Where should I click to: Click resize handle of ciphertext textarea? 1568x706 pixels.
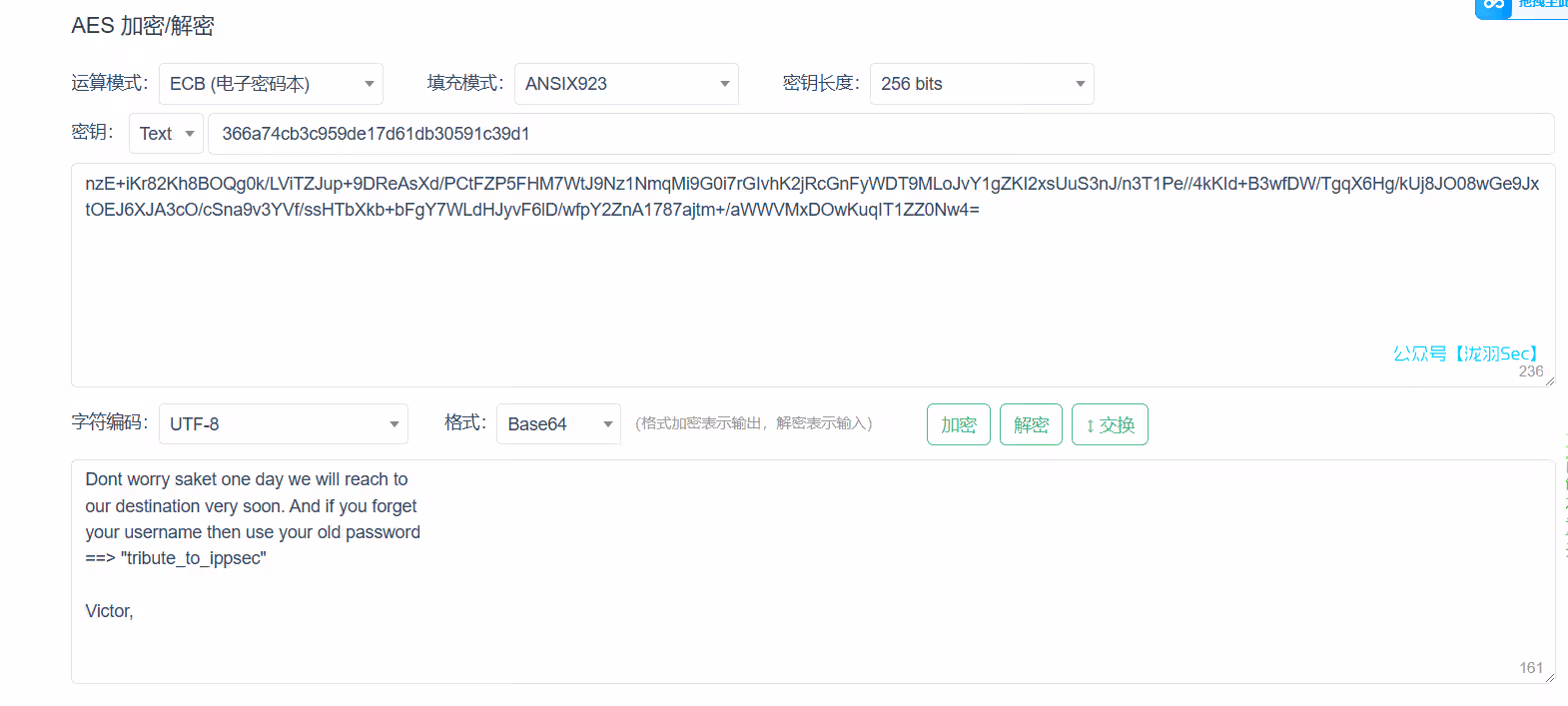pos(1549,380)
